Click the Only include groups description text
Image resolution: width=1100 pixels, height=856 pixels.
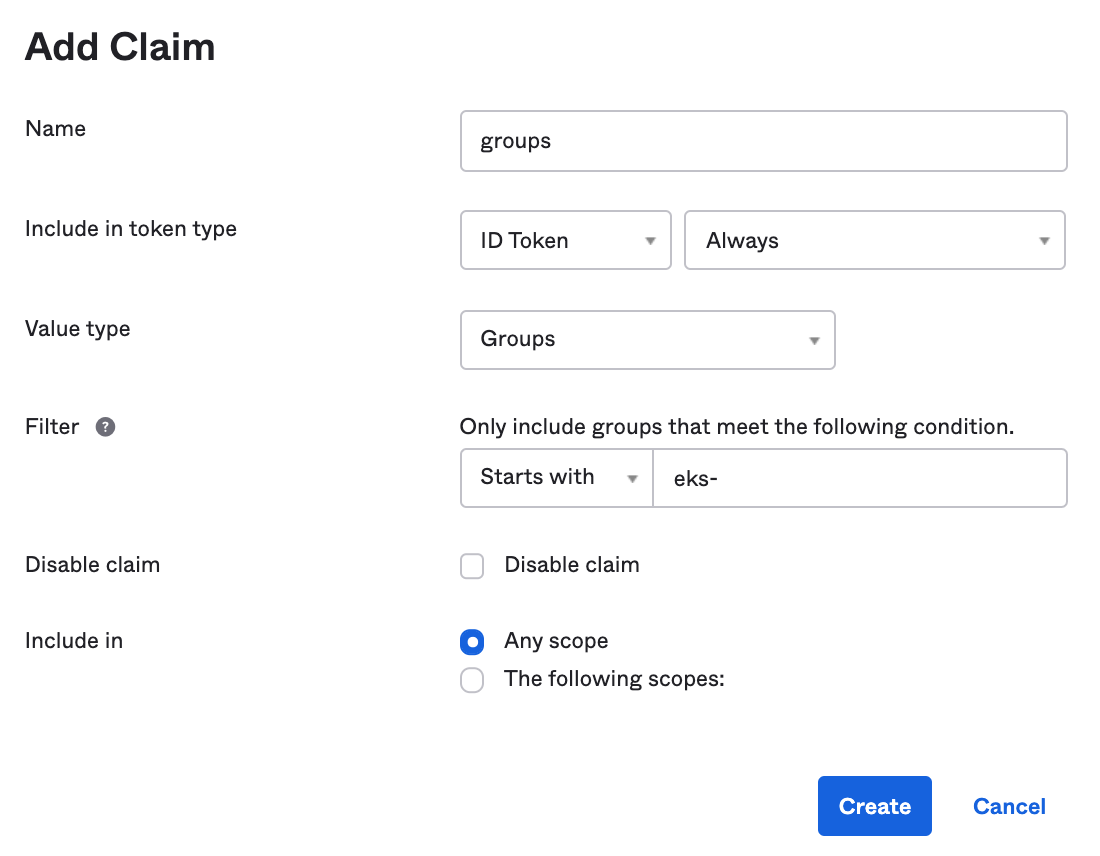736,427
